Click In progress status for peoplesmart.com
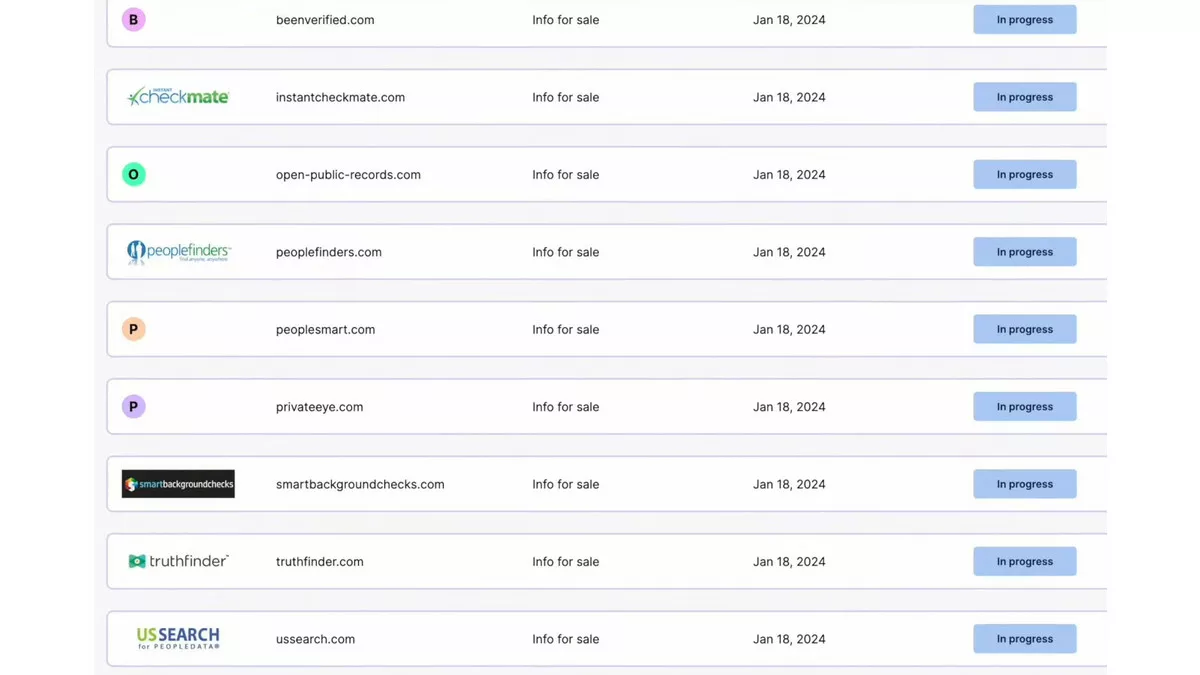This screenshot has height=675, width=1200. click(1024, 329)
